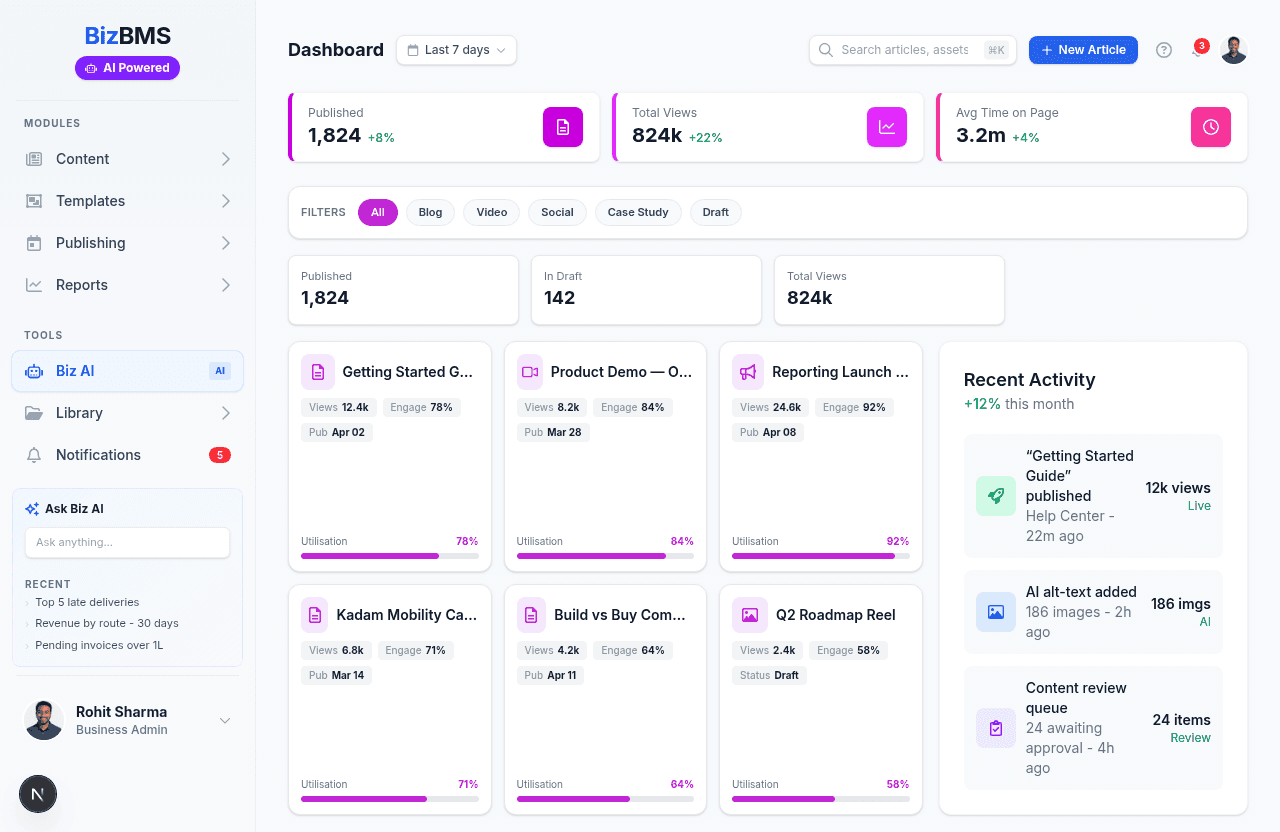This screenshot has height=832, width=1280.
Task: Select the Blog filter chip
Action: tap(430, 212)
